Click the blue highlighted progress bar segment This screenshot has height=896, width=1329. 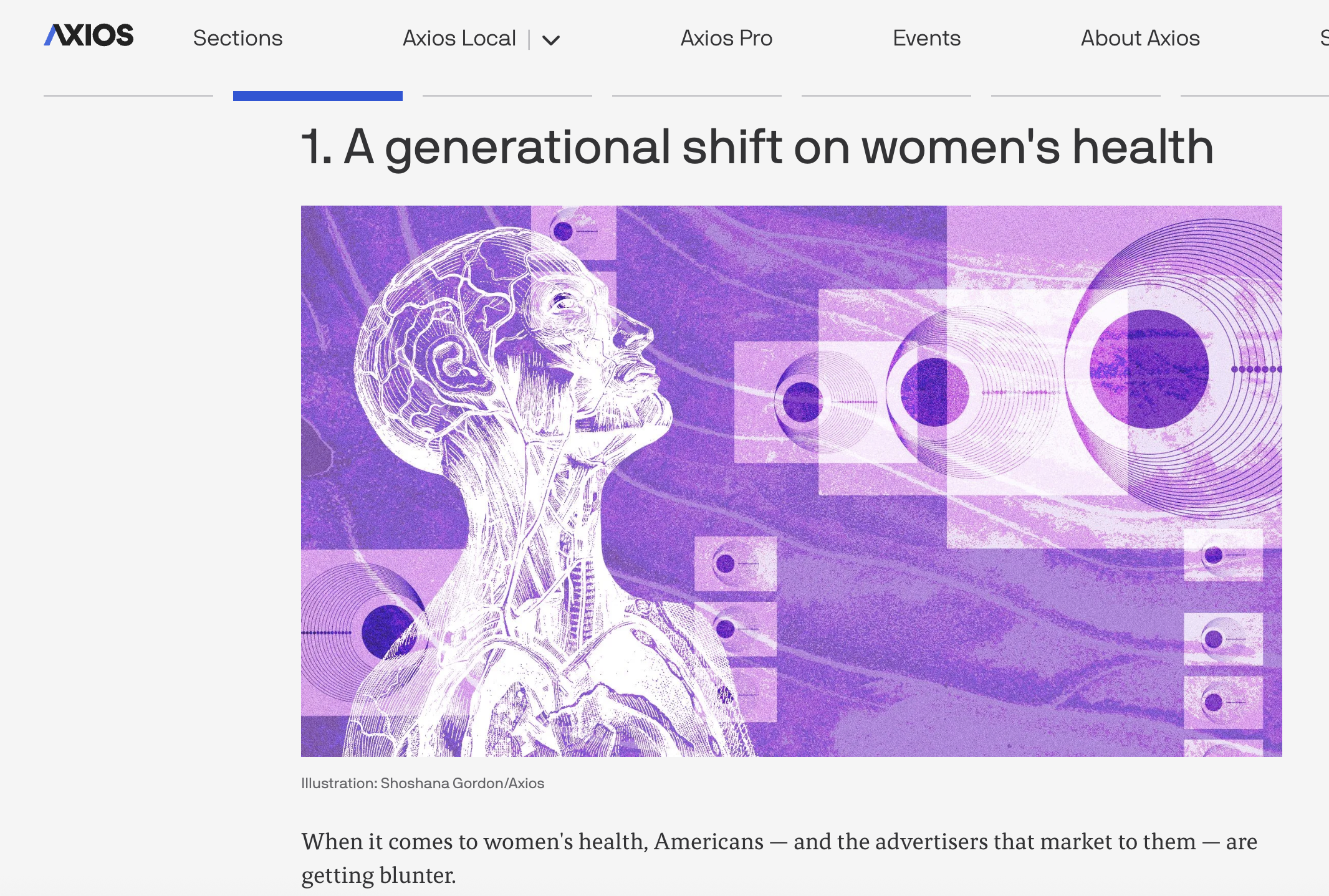pyautogui.click(x=317, y=95)
